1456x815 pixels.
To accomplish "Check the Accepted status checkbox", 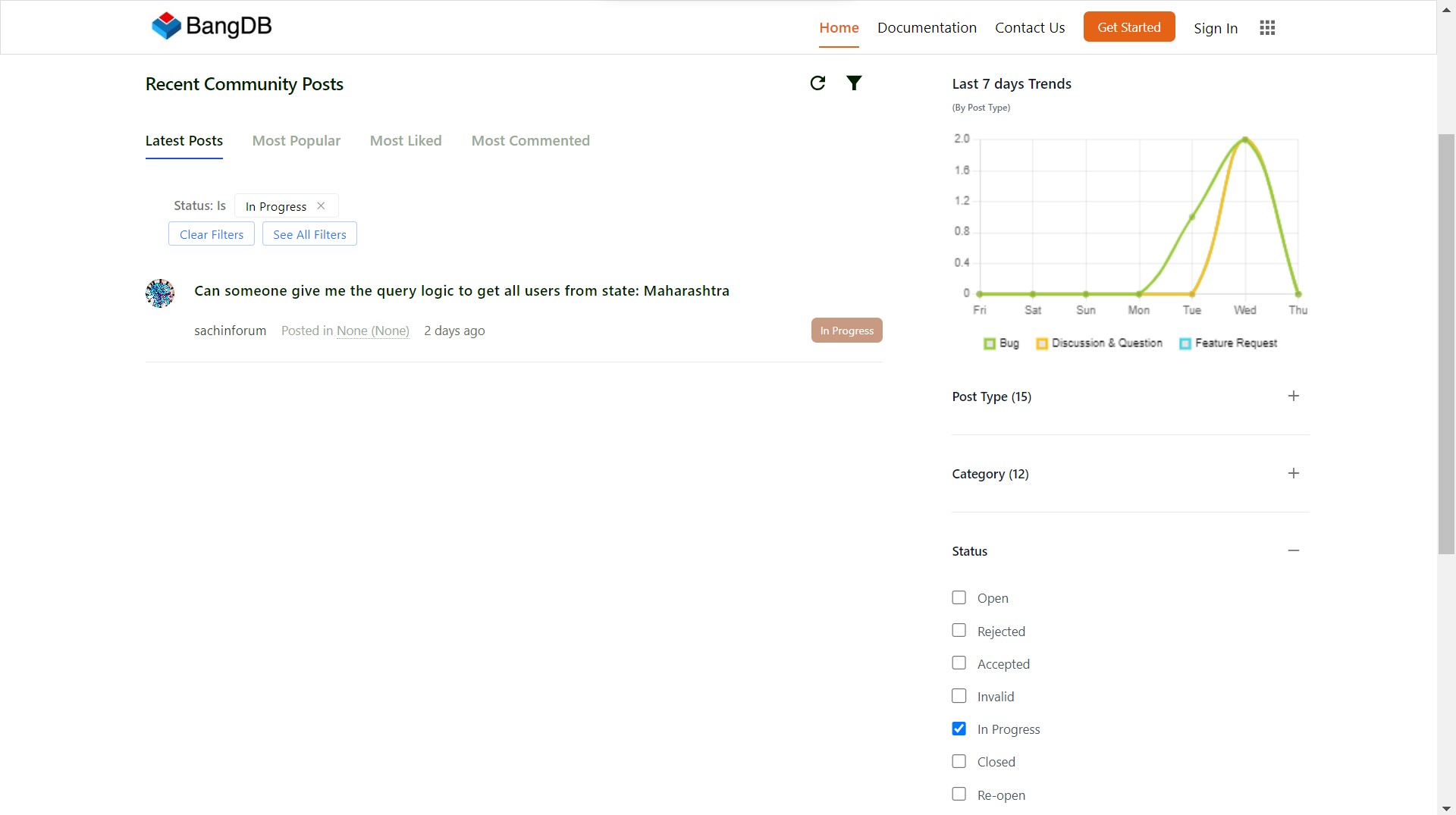I will point(959,663).
